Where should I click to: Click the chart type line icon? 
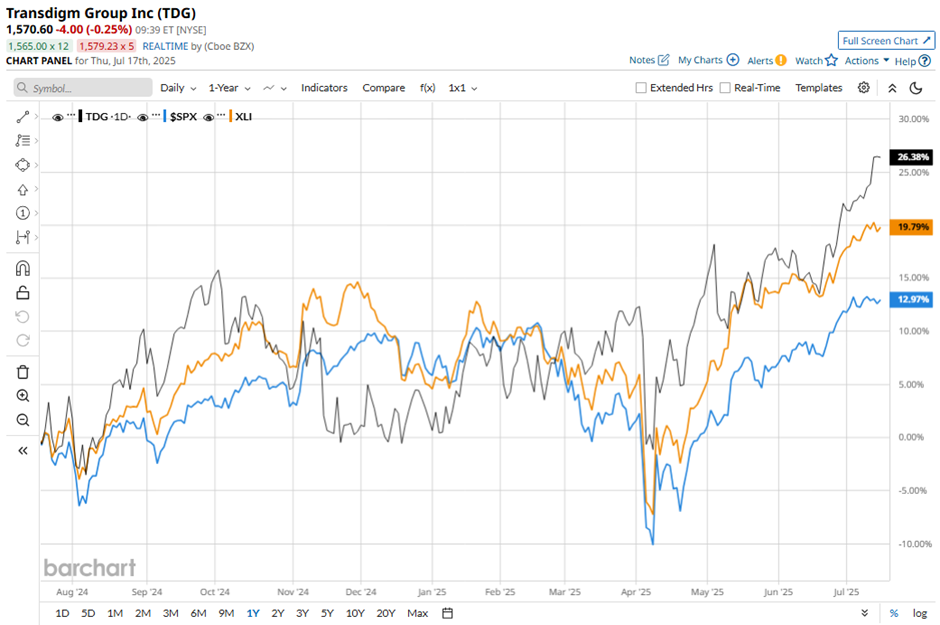click(269, 88)
